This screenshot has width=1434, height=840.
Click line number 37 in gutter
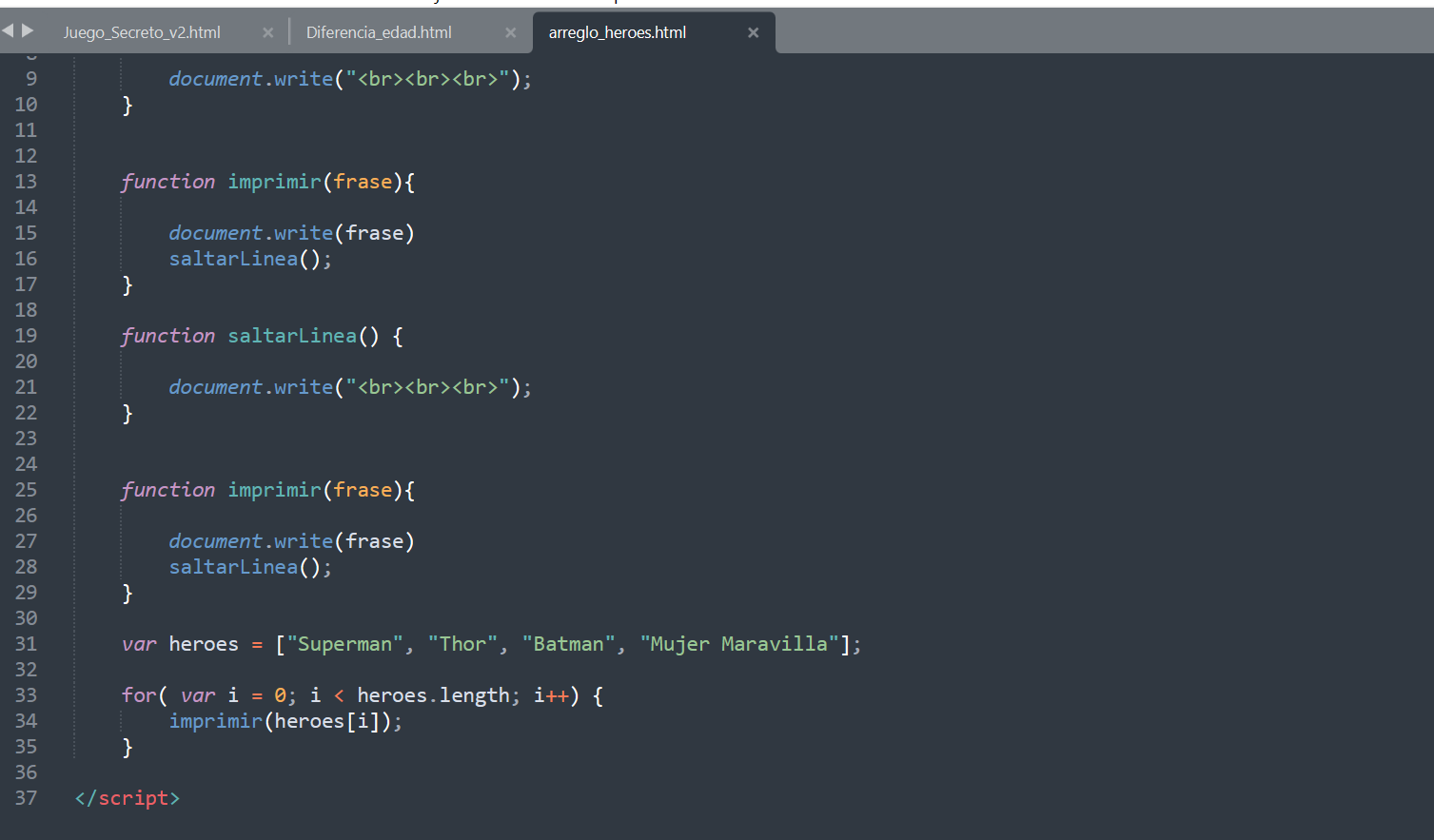[26, 798]
